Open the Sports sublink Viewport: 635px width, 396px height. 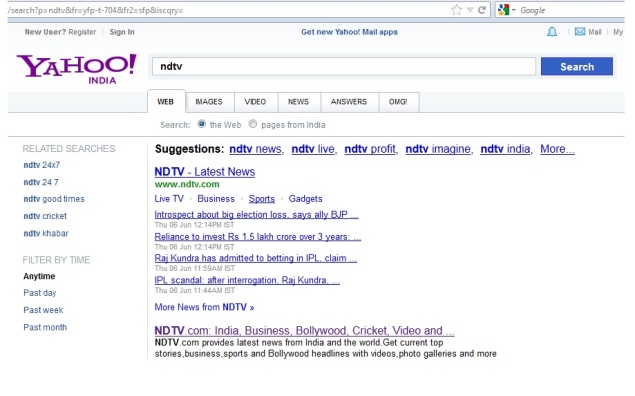262,199
